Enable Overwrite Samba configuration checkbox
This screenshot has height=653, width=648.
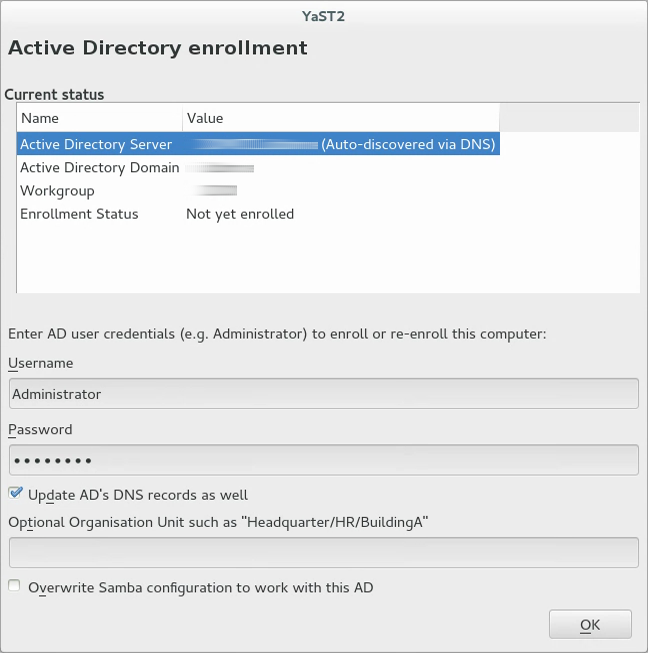[x=15, y=586]
